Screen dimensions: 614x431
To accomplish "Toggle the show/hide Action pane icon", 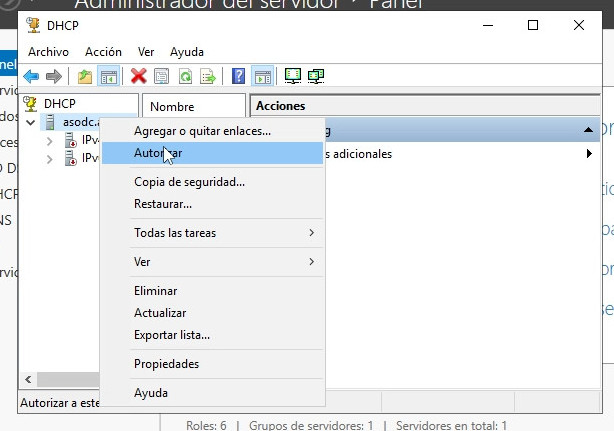I will tap(263, 76).
